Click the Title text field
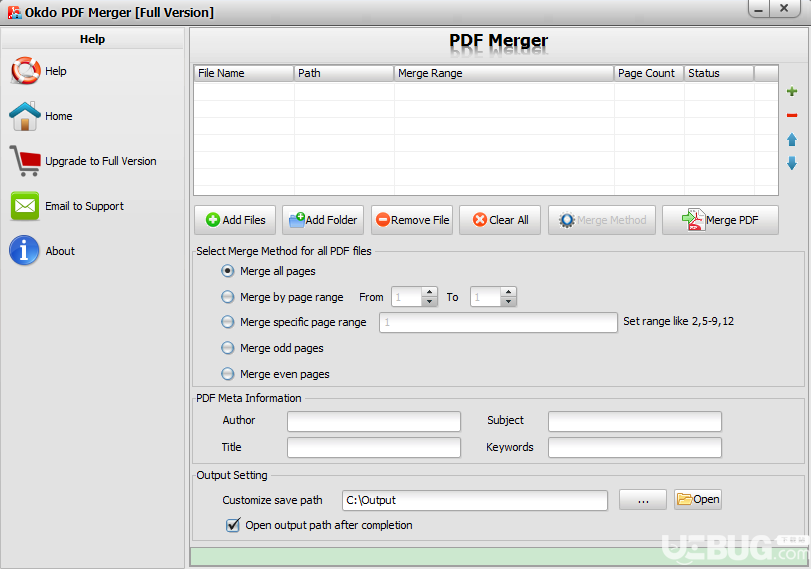Viewport: 811px width, 569px height. 374,447
